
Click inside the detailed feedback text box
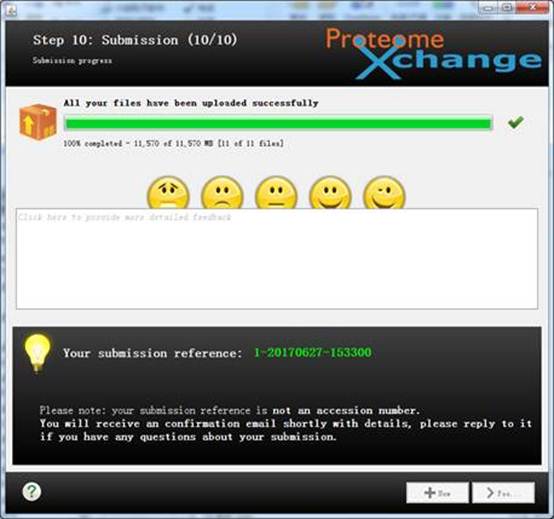277,259
